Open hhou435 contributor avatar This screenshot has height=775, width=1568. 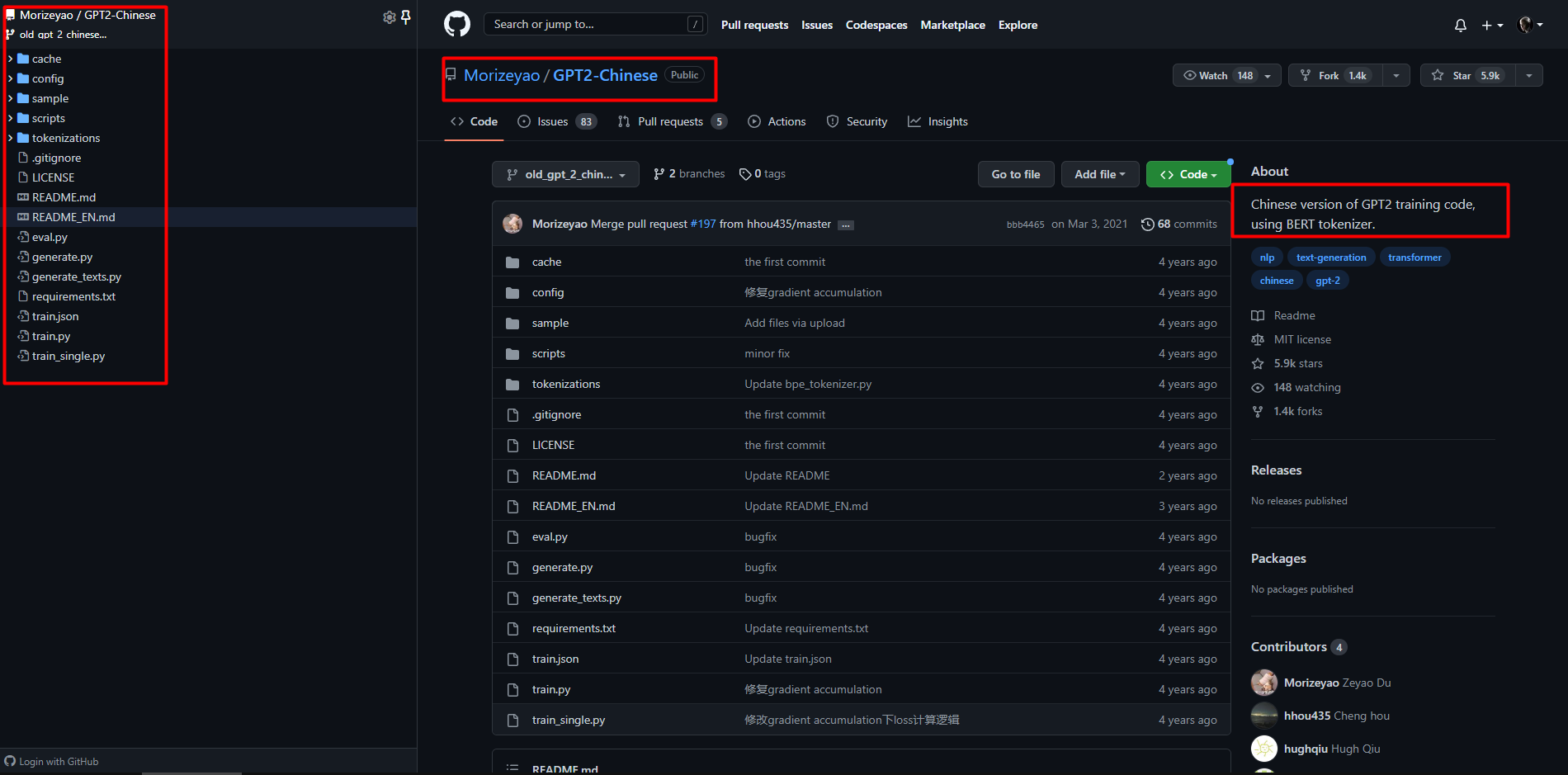[x=1264, y=716]
